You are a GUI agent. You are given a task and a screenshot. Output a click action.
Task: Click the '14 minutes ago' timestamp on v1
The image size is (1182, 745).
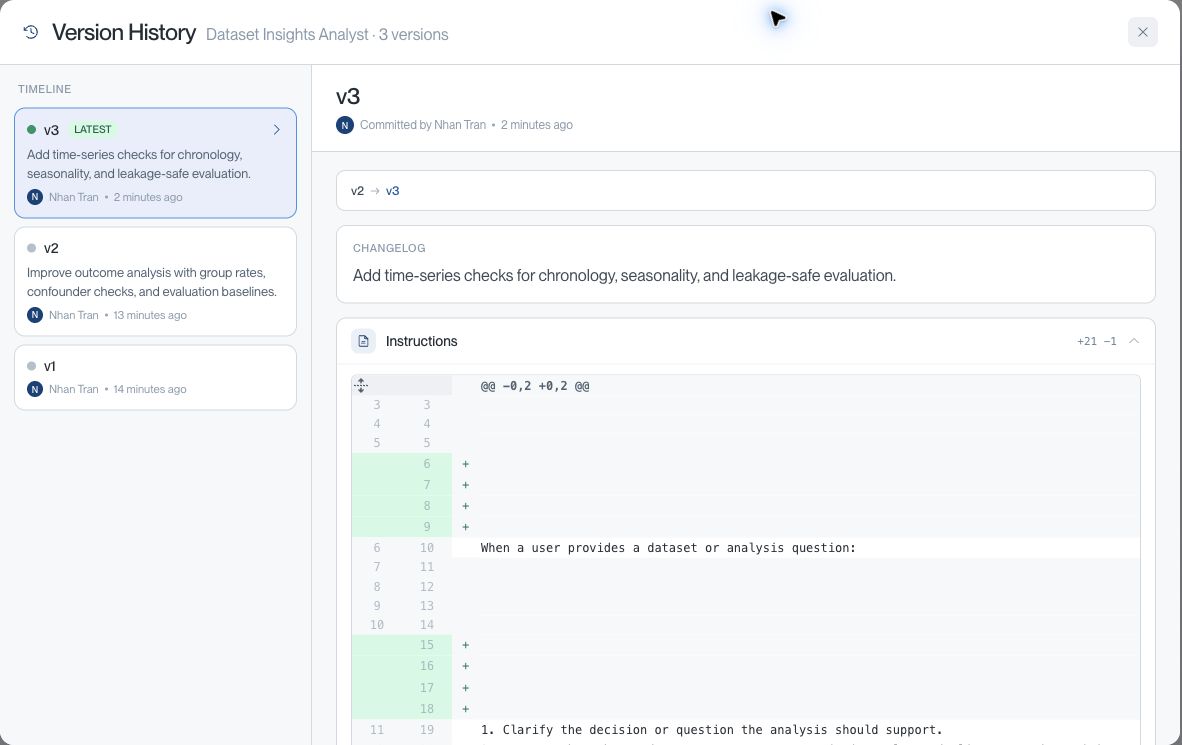[150, 389]
